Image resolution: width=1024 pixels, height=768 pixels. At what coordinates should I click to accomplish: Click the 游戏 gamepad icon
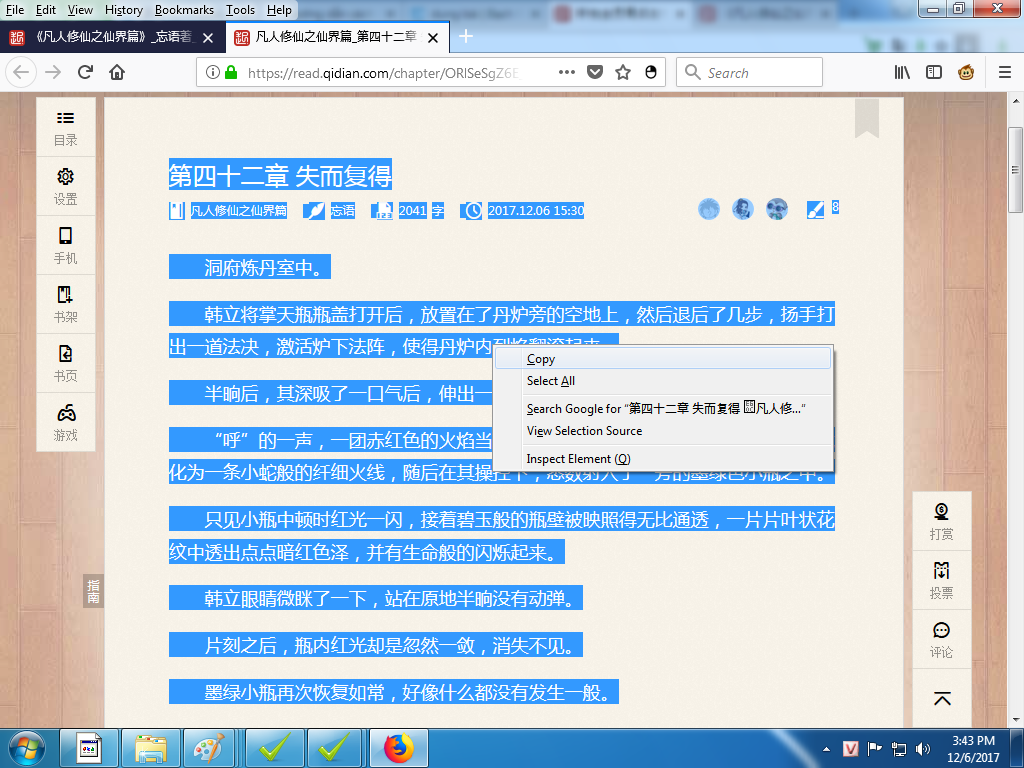click(x=66, y=422)
